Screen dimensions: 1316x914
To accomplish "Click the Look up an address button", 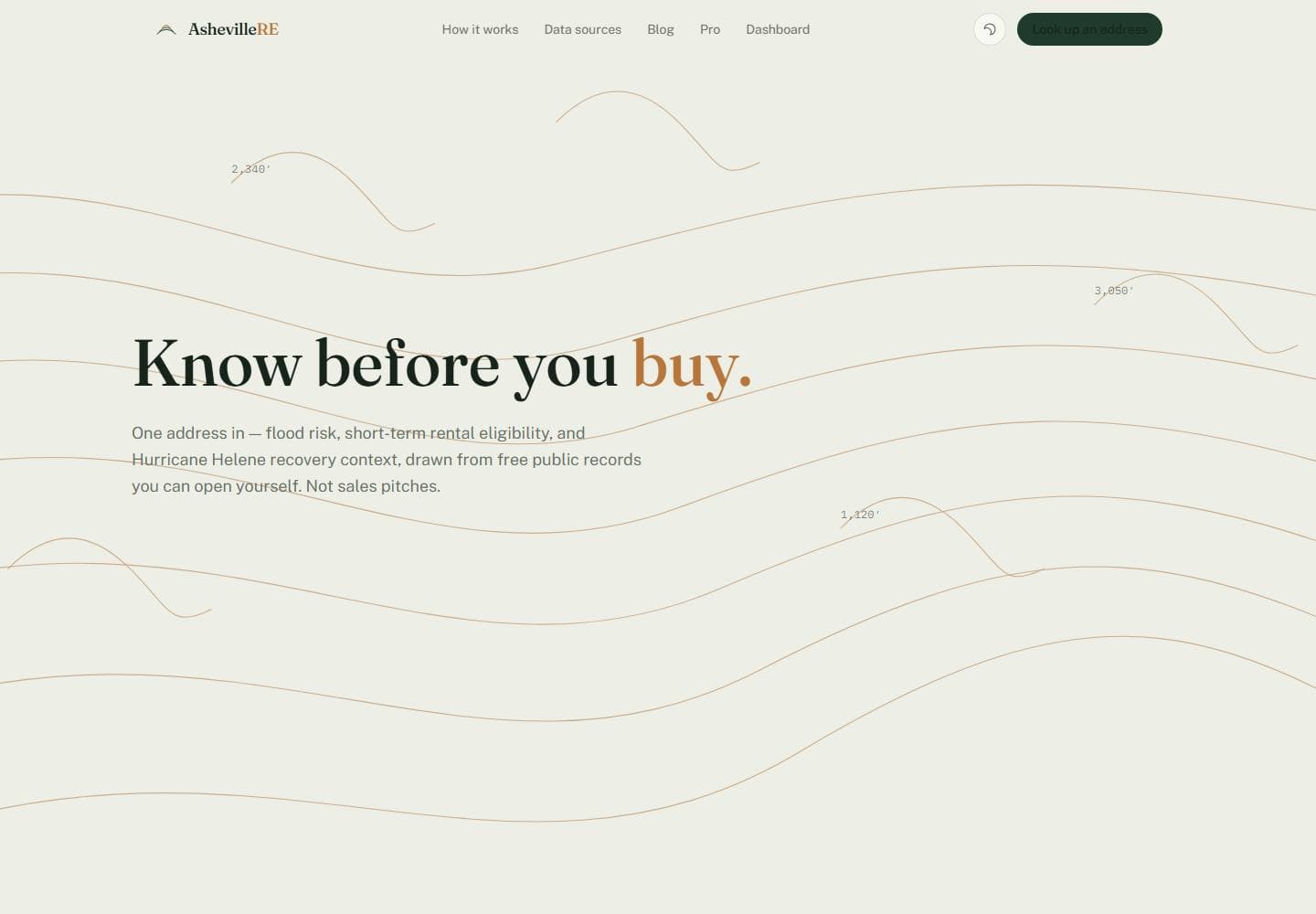I will click(1089, 29).
